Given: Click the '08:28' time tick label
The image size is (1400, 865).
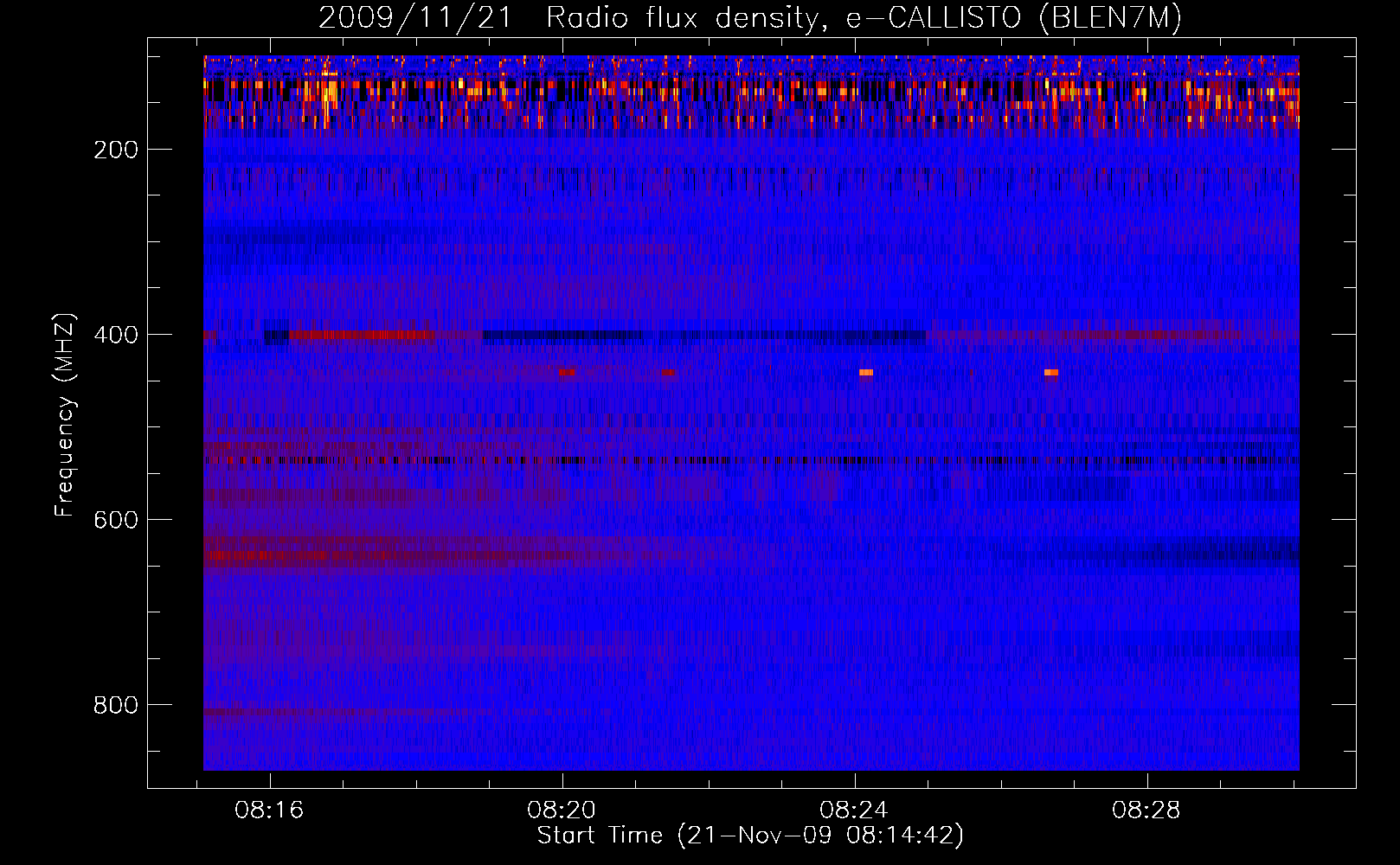Looking at the screenshot, I should (x=1146, y=811).
